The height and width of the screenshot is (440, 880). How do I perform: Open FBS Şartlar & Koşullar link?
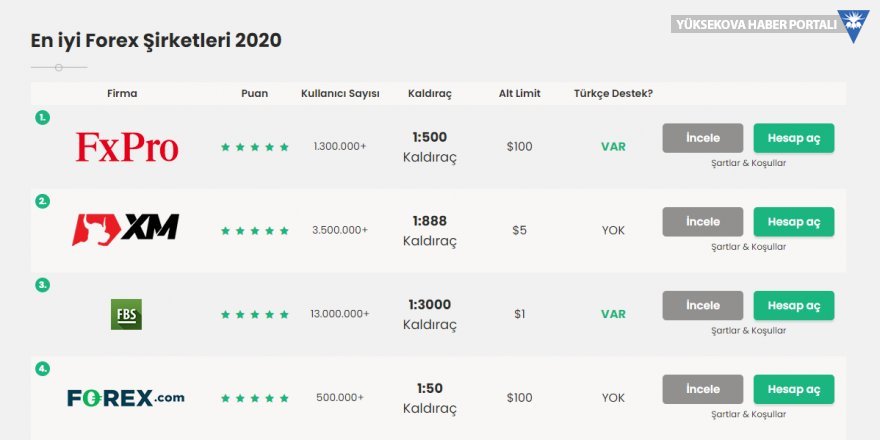[x=748, y=330]
